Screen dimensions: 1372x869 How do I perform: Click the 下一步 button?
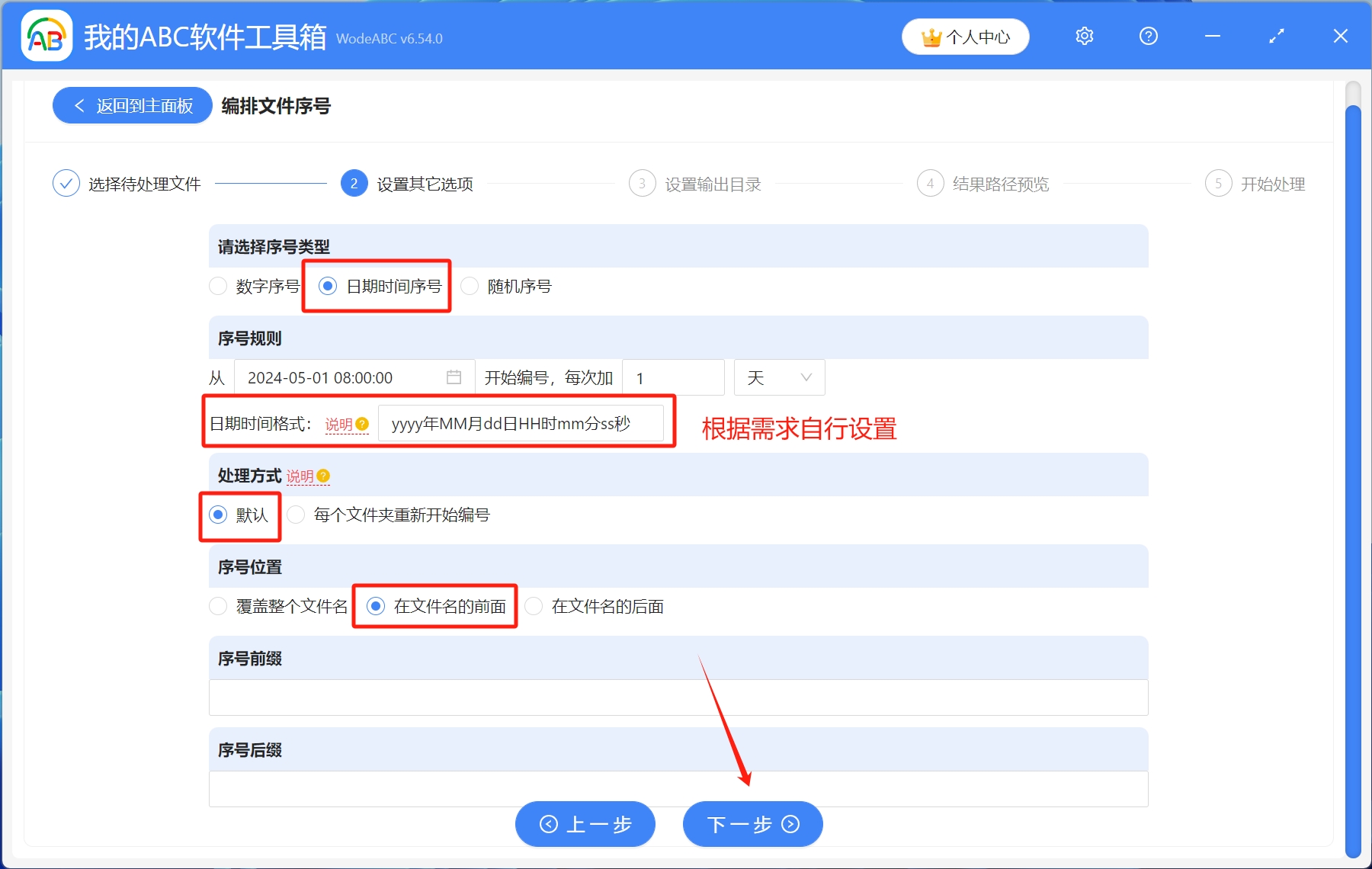752,824
